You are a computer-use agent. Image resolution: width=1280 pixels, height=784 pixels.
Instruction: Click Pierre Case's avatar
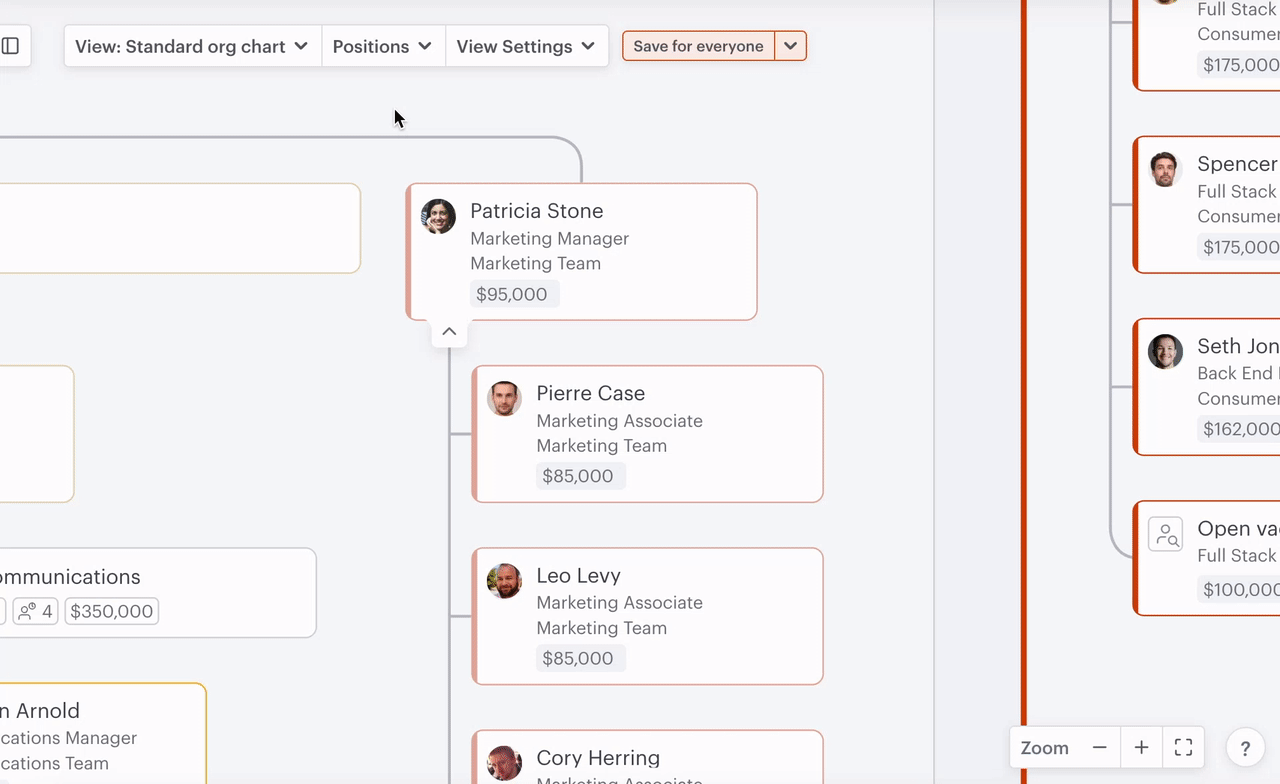pyautogui.click(x=504, y=398)
